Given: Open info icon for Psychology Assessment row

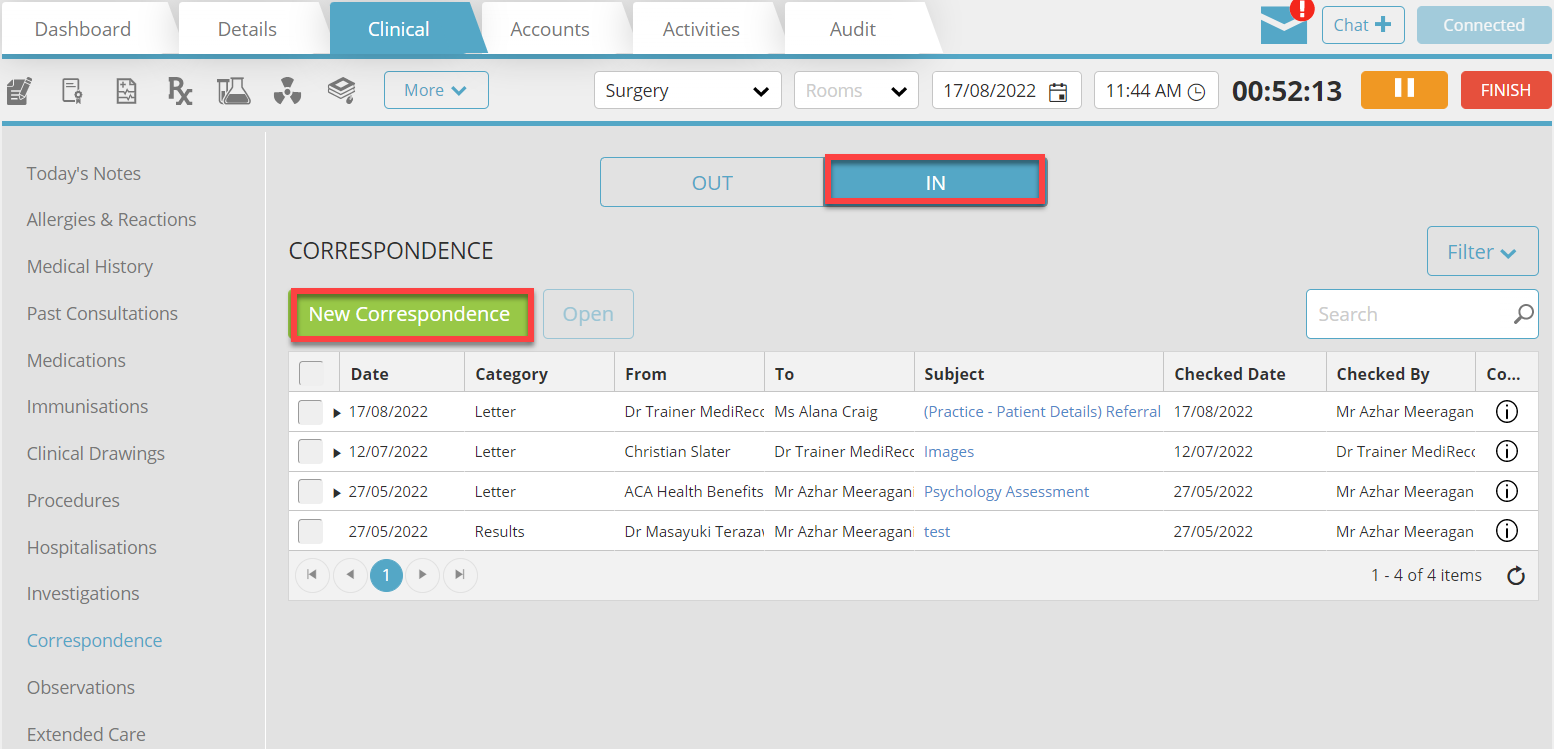Looking at the screenshot, I should tap(1506, 491).
